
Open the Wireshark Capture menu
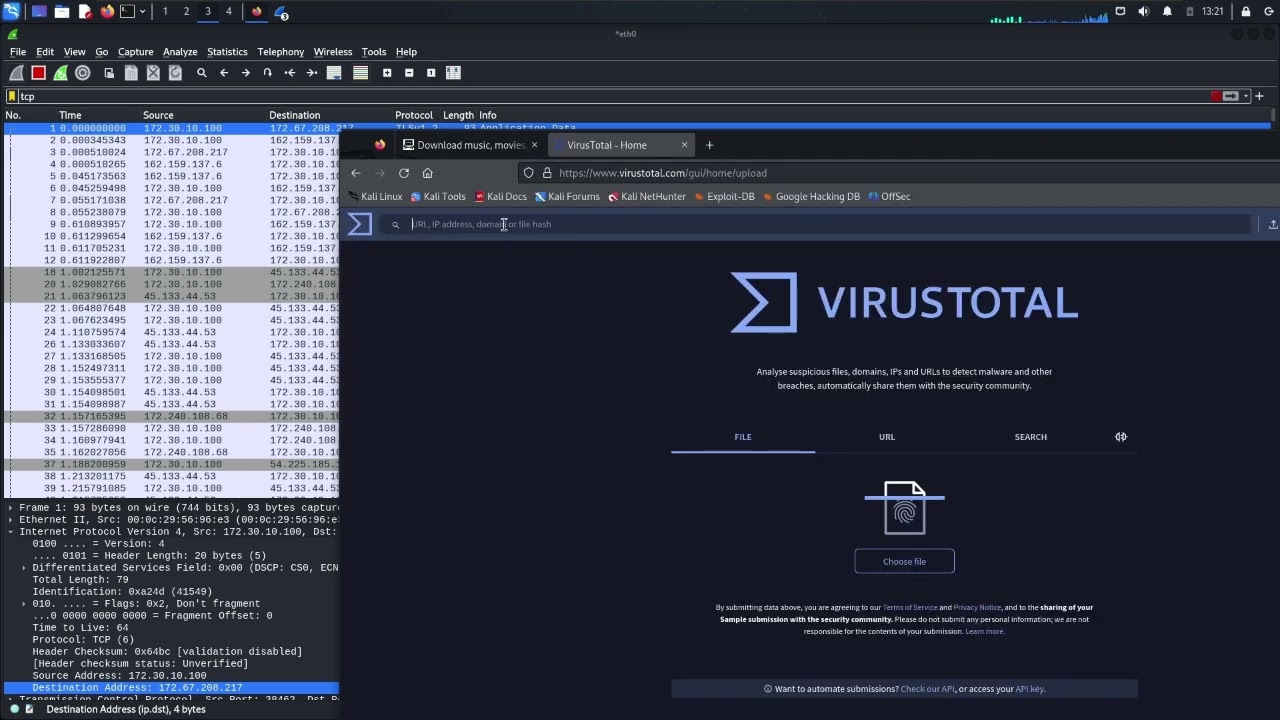coord(135,52)
